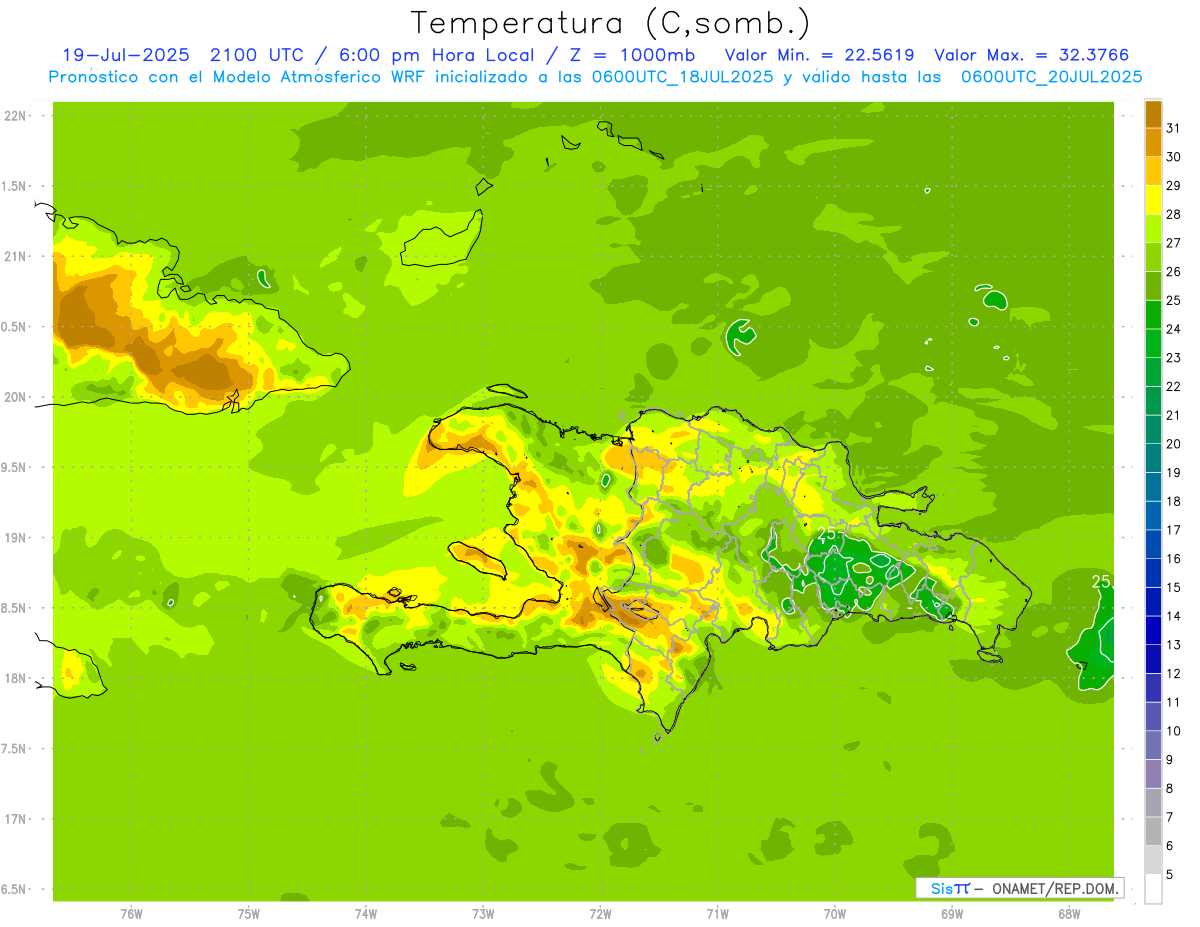Screen dimensions: 1200x927
Task: Click the "25" contour label near 68W
Action: (x=1101, y=582)
